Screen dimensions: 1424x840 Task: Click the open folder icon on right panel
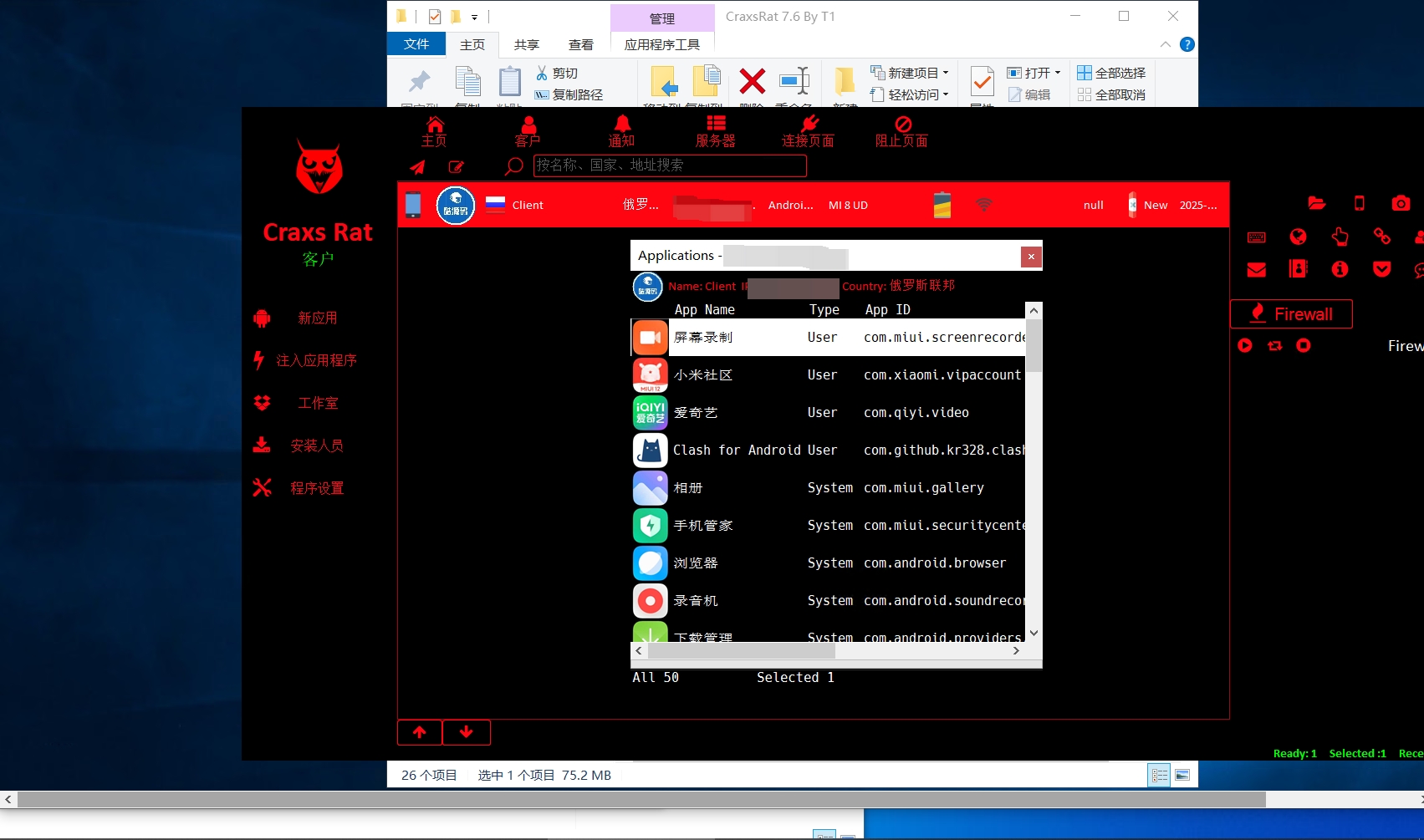[x=1317, y=203]
